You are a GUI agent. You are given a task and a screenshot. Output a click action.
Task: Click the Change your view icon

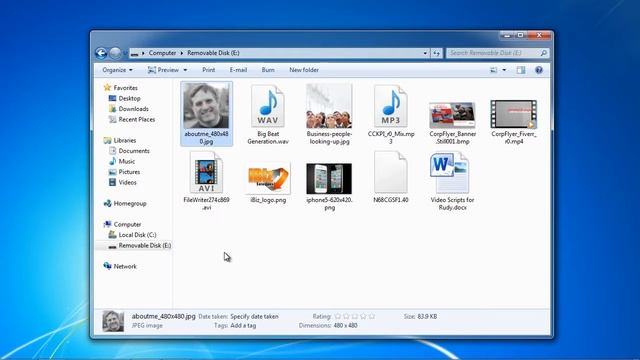pyautogui.click(x=493, y=70)
